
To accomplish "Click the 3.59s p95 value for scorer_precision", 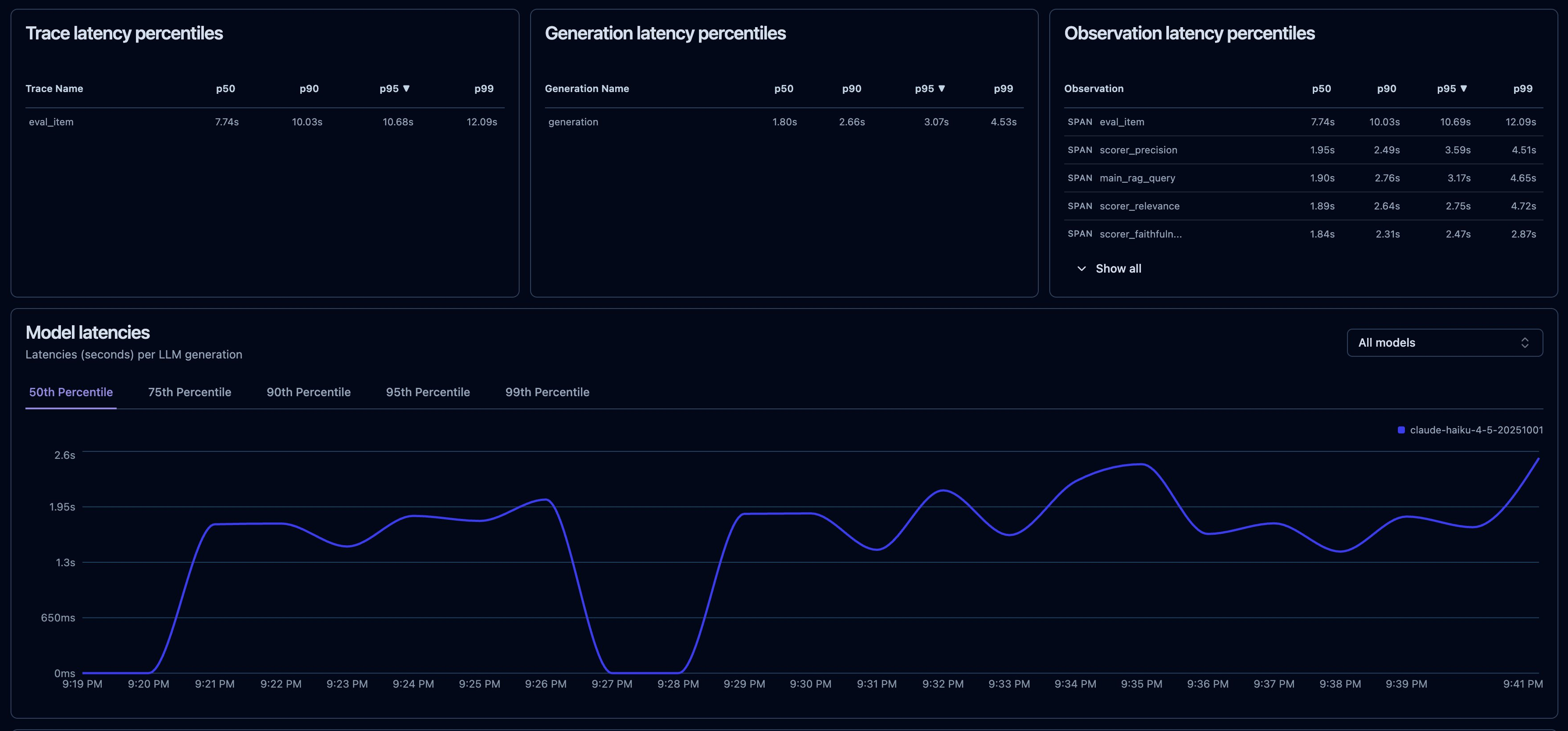I will click(x=1457, y=150).
